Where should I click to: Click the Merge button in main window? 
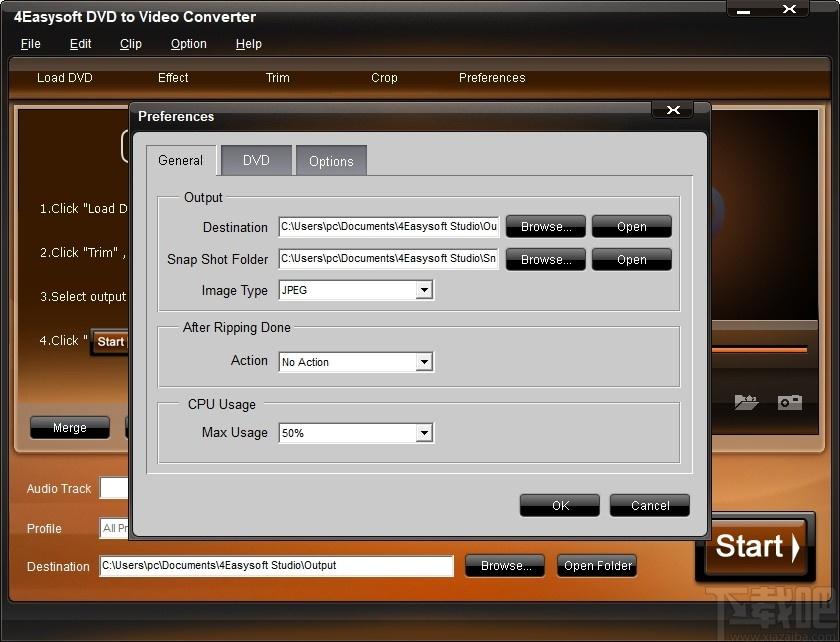coord(70,428)
